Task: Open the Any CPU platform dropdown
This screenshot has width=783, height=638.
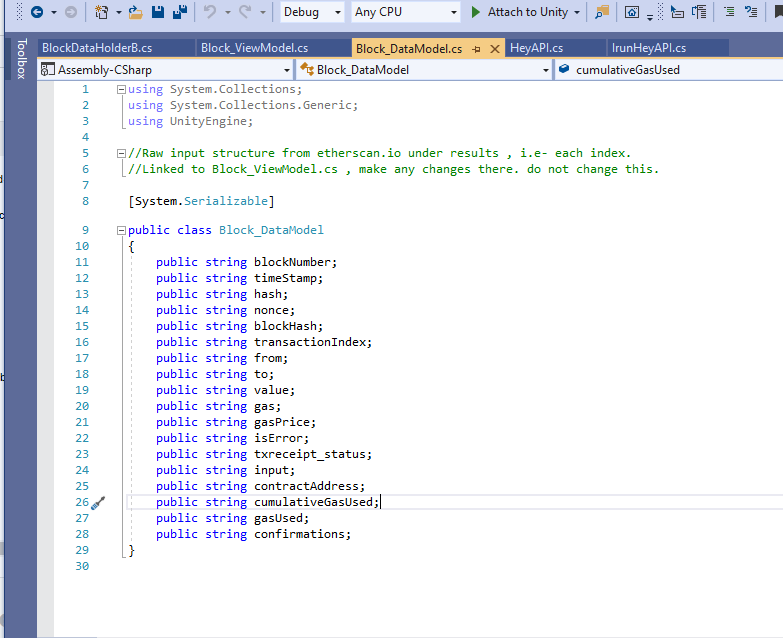Action: click(406, 12)
